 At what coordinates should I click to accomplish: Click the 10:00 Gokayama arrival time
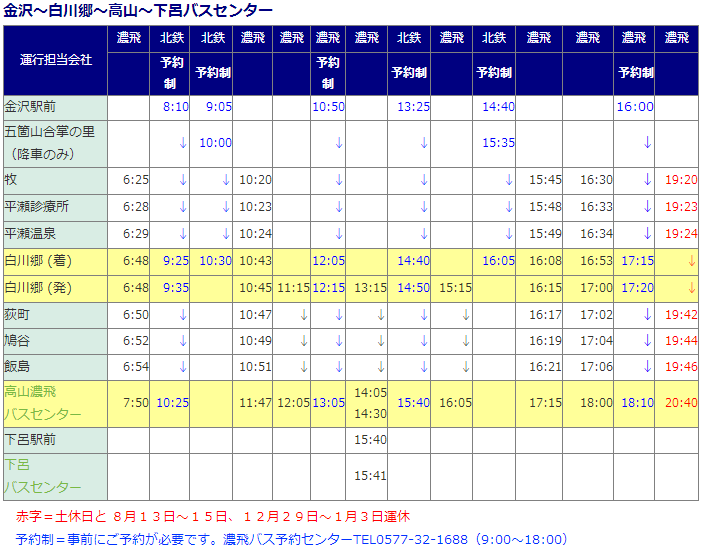pyautogui.click(x=216, y=143)
